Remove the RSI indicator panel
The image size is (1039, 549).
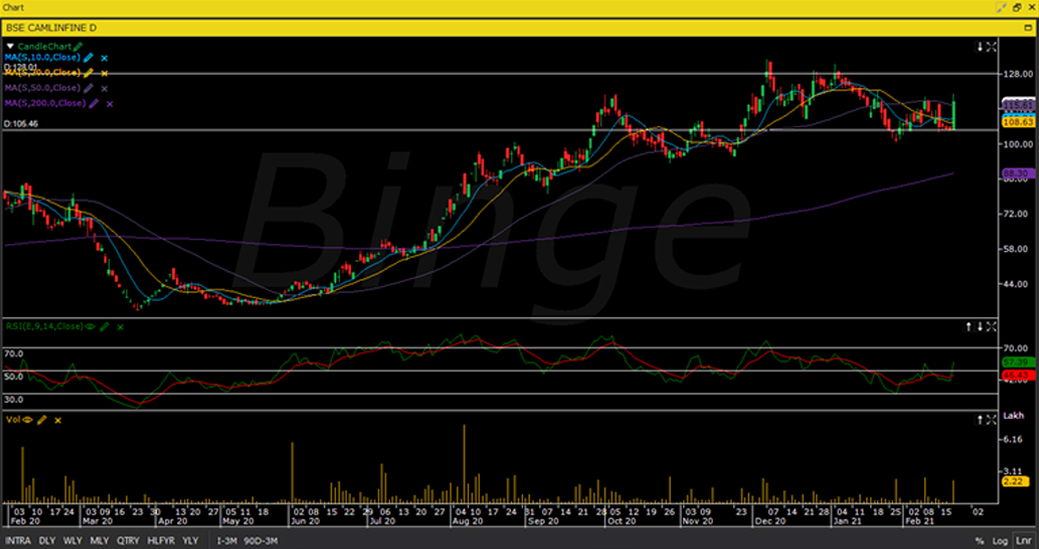121,326
